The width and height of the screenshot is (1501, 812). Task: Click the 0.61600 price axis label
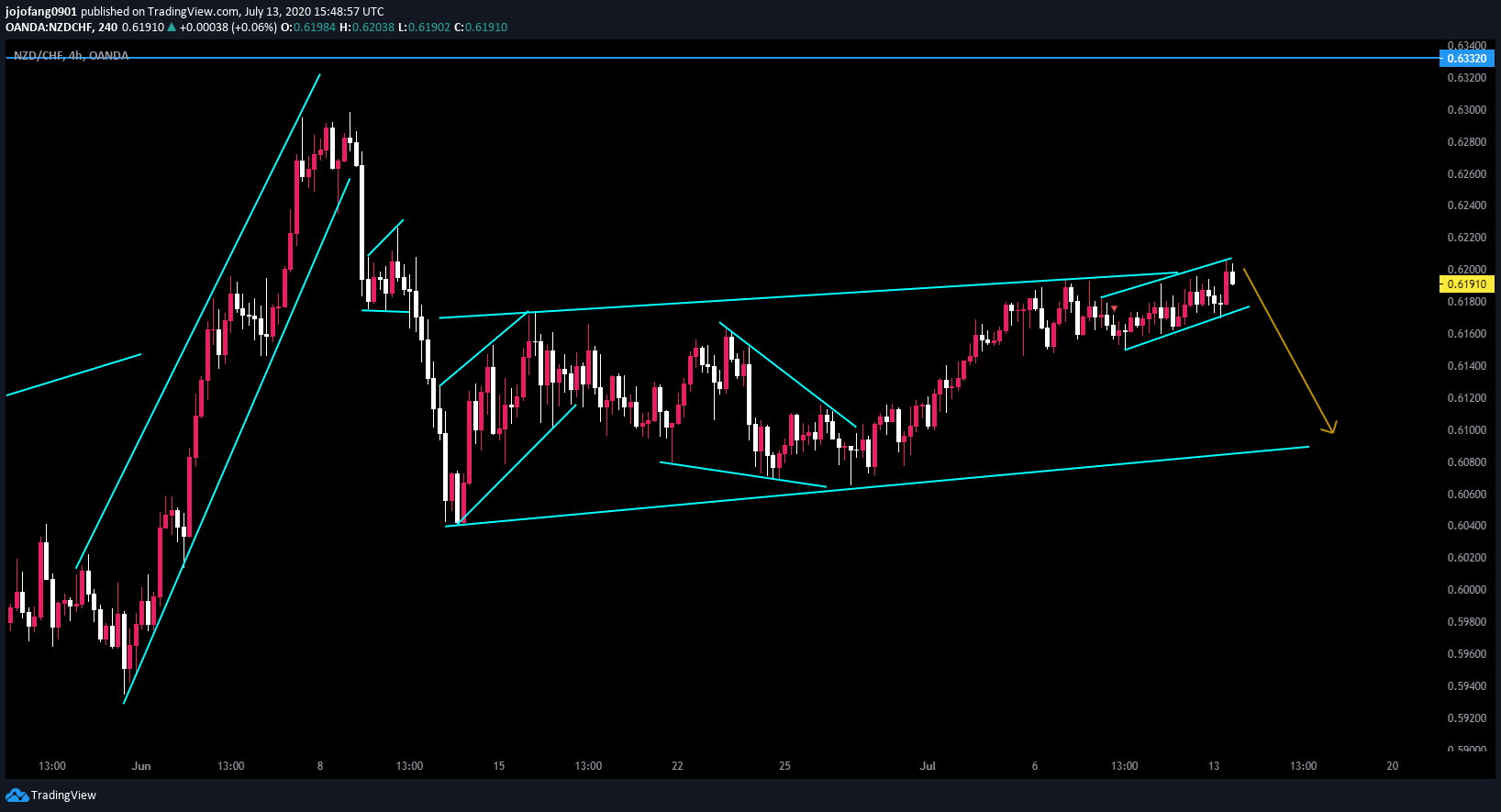1466,334
